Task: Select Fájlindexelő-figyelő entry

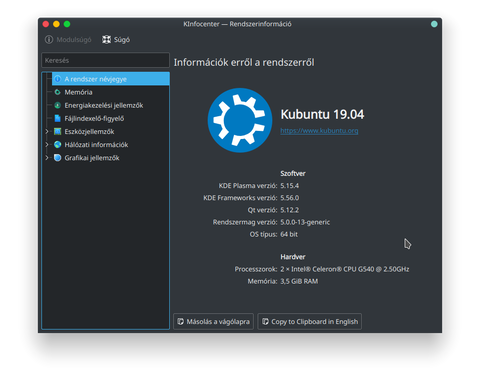Action: tap(94, 118)
